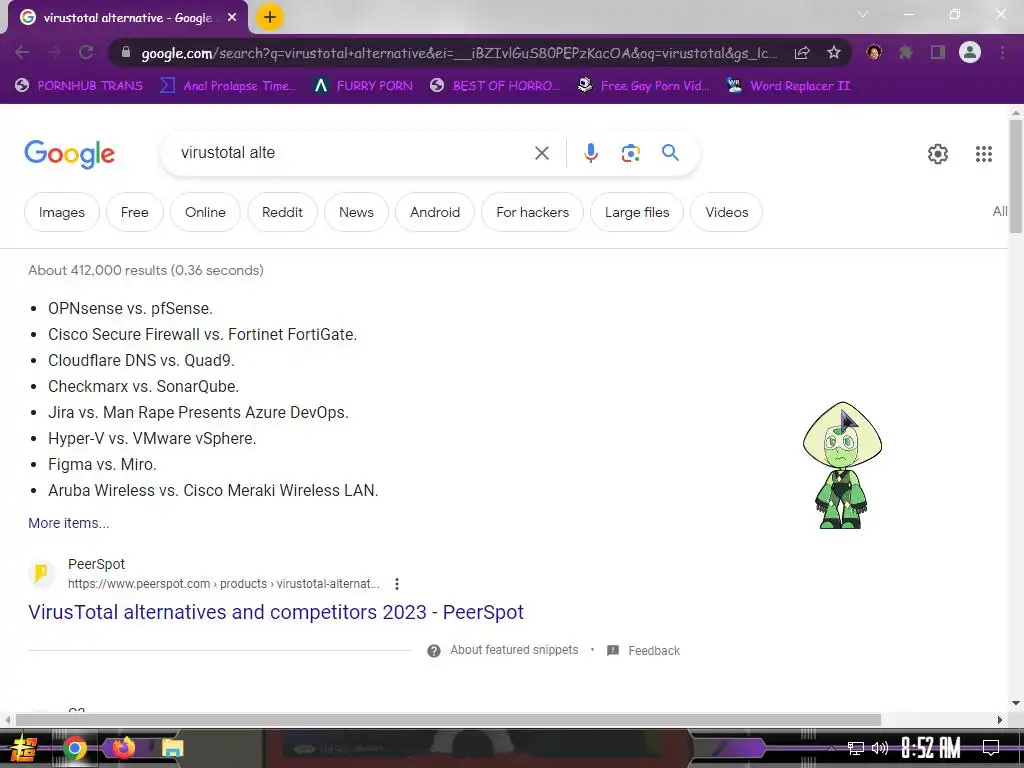The width and height of the screenshot is (1024, 768).
Task: Open the taskbar clock showing 8:52 AM
Action: click(931, 748)
